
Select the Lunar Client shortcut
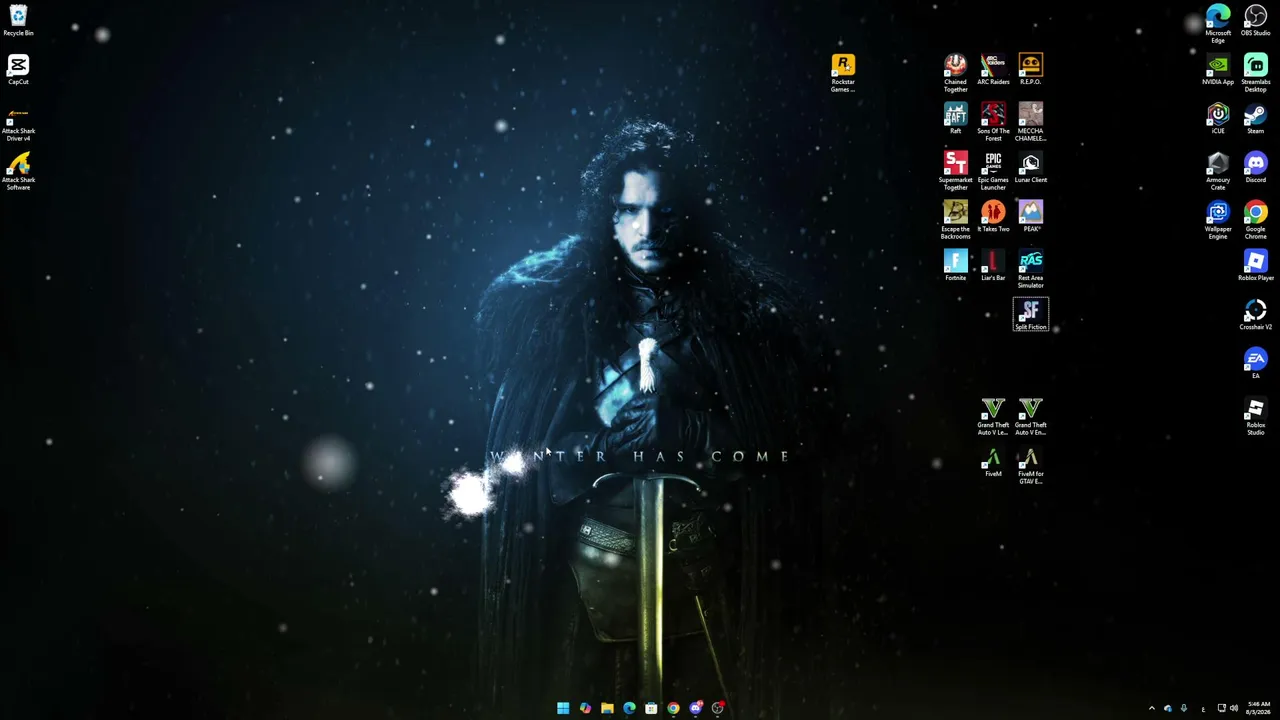click(1031, 168)
